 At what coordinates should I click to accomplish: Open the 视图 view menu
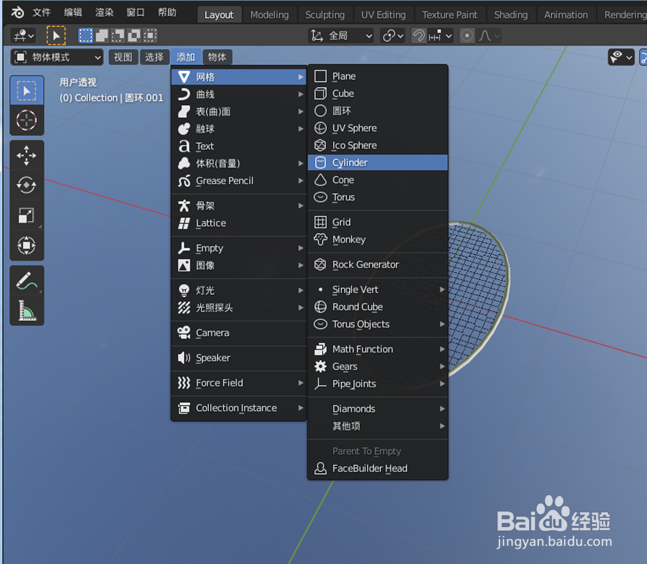click(x=123, y=57)
